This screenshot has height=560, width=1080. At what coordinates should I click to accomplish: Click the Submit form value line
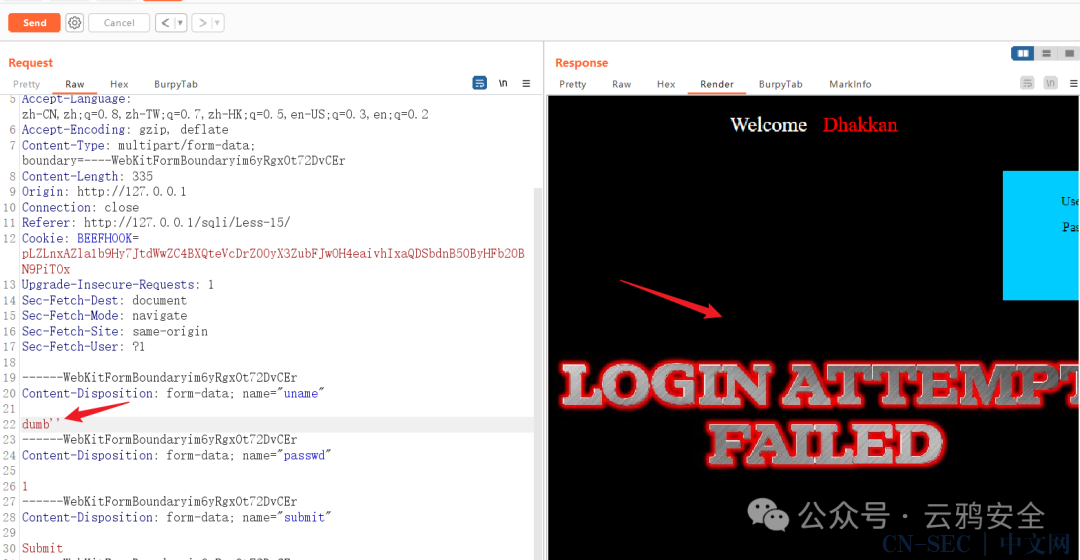click(x=42, y=548)
